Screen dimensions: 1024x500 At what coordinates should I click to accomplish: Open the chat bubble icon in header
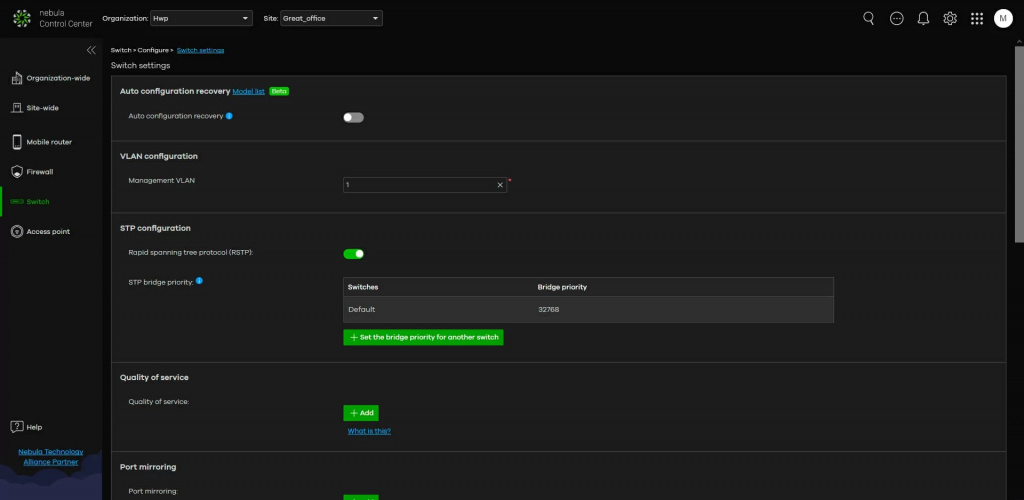tap(896, 18)
